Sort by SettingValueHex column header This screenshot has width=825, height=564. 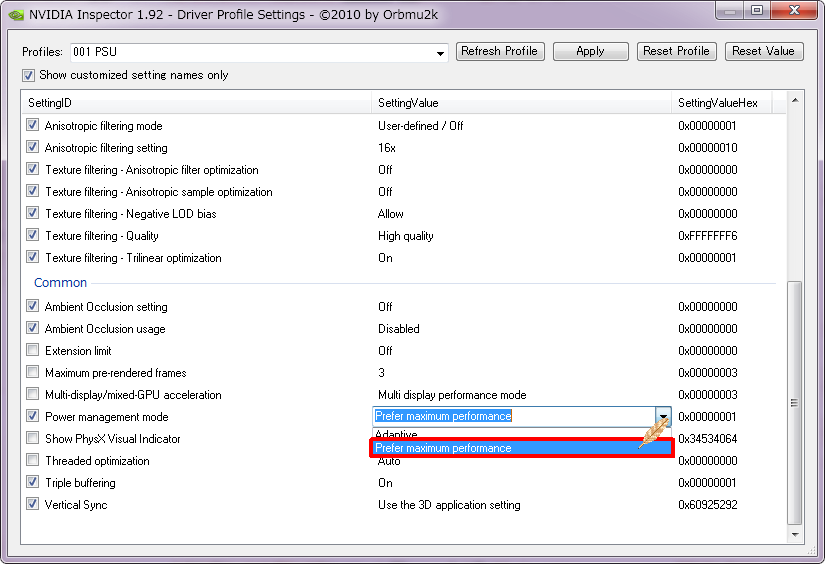722,103
